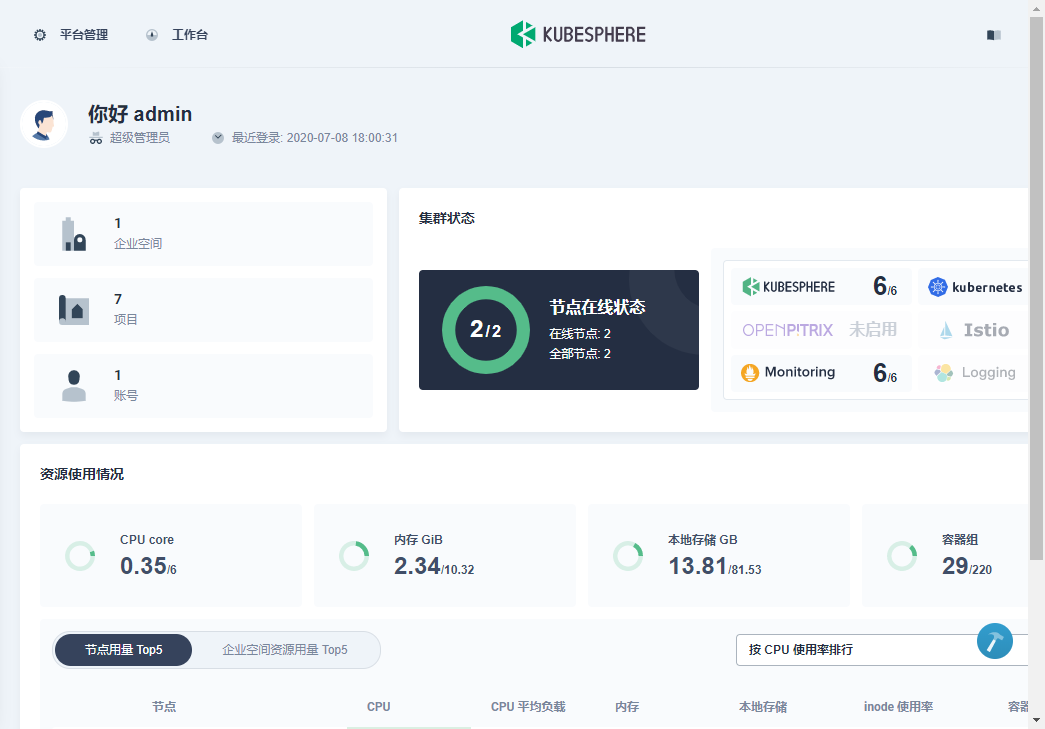The image size is (1045, 729).
Task: Open the 账号 accounts count card
Action: pyautogui.click(x=203, y=386)
